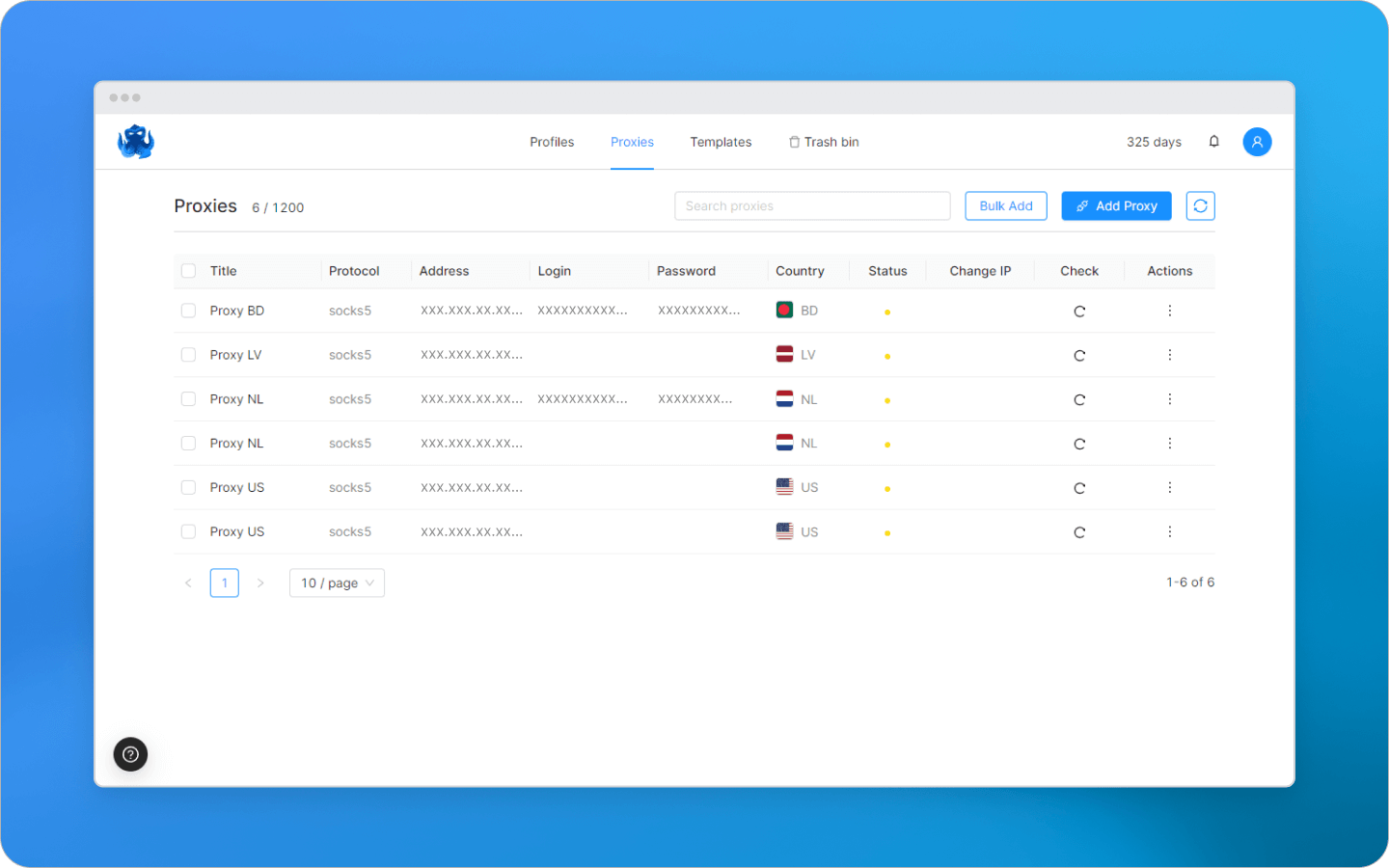The image size is (1389, 868).
Task: Click the Bangladesh flag icon
Action: pos(784,310)
